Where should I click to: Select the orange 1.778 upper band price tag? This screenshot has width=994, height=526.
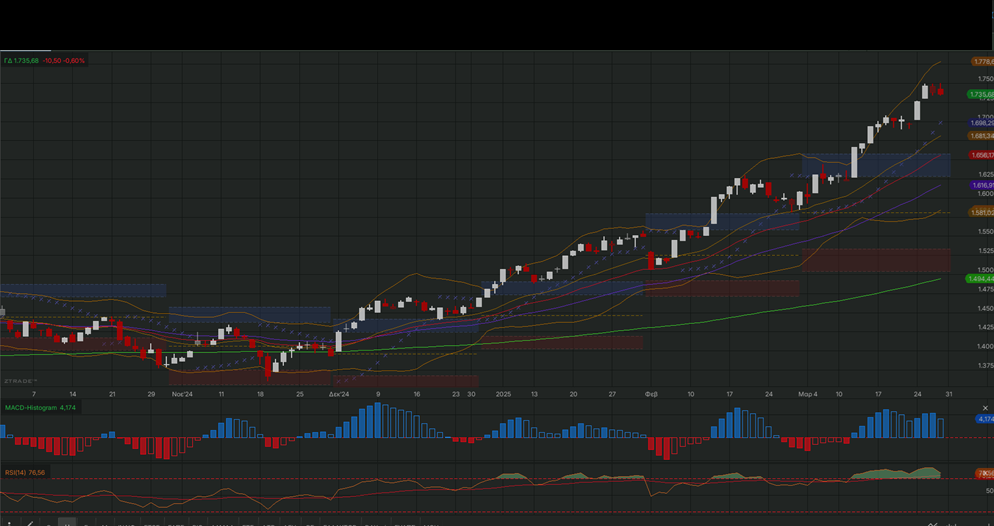(x=983, y=61)
